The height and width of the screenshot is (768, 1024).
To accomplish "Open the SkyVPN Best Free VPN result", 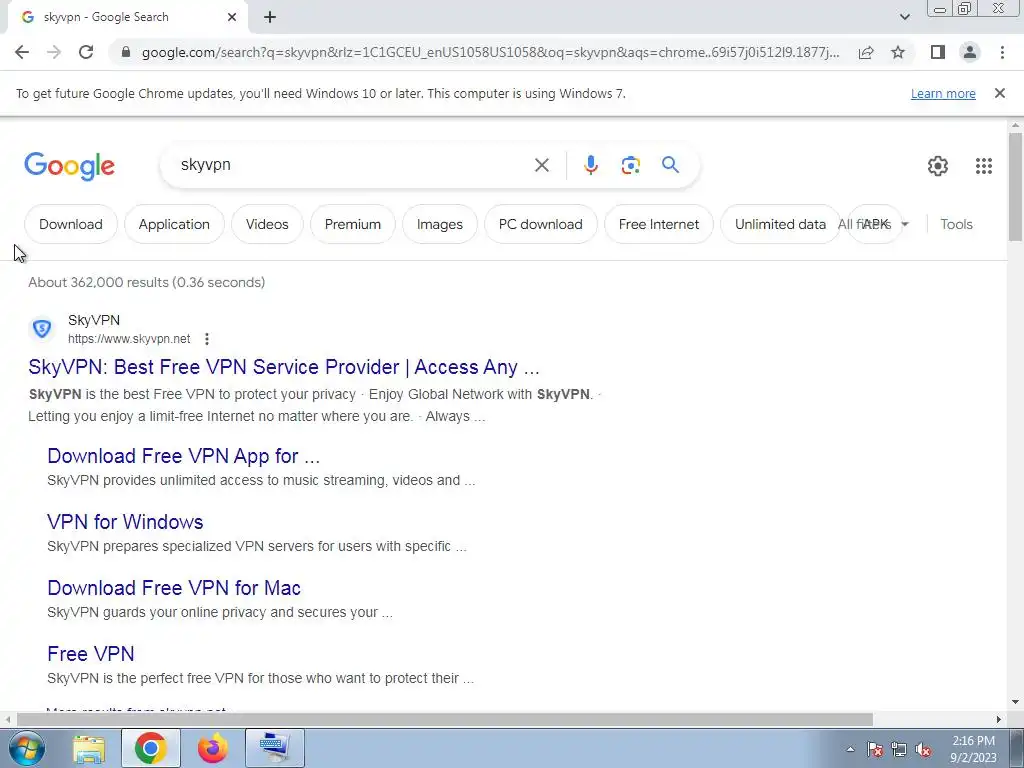I will point(283,367).
